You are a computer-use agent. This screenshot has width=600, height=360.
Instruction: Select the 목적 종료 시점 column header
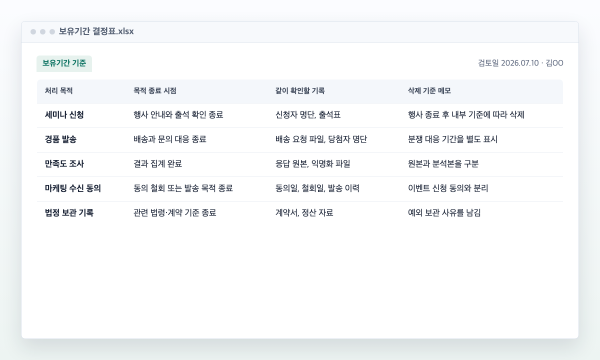[x=155, y=91]
